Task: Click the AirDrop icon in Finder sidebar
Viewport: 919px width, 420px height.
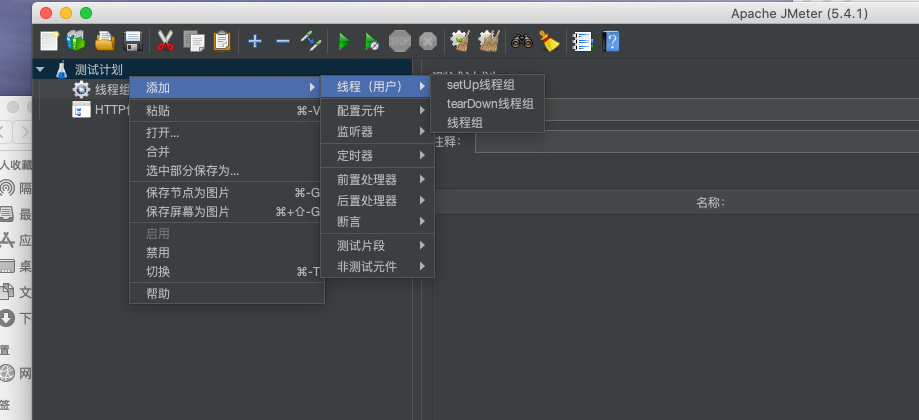Action: [x=7, y=189]
